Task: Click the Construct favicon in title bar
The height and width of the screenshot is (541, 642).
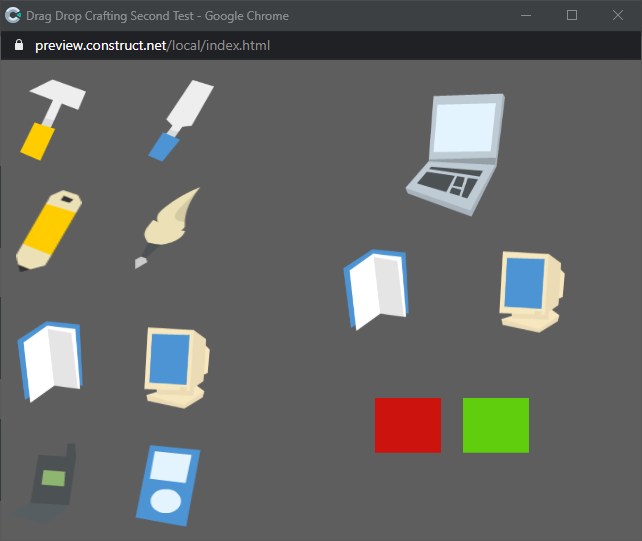Action: 13,16
